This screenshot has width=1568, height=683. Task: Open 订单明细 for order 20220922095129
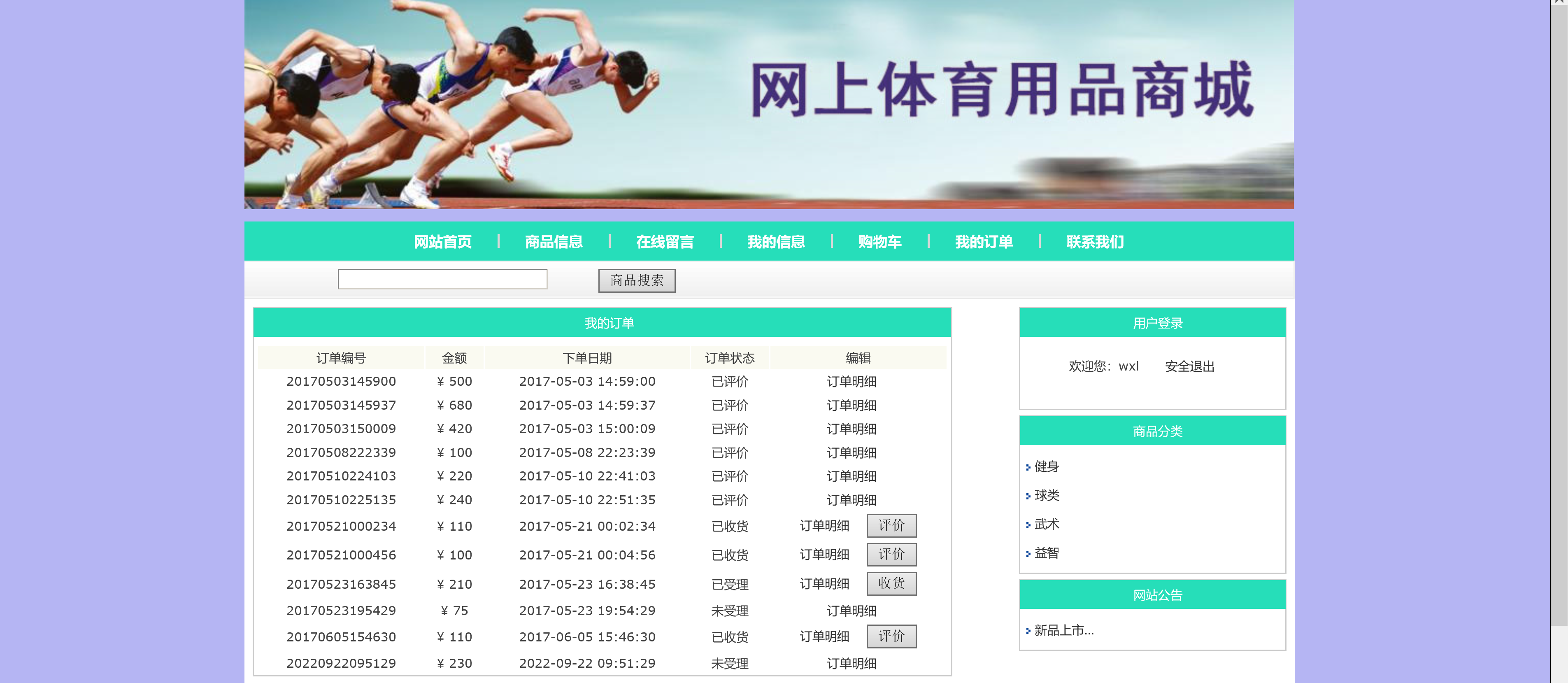pyautogui.click(x=851, y=664)
